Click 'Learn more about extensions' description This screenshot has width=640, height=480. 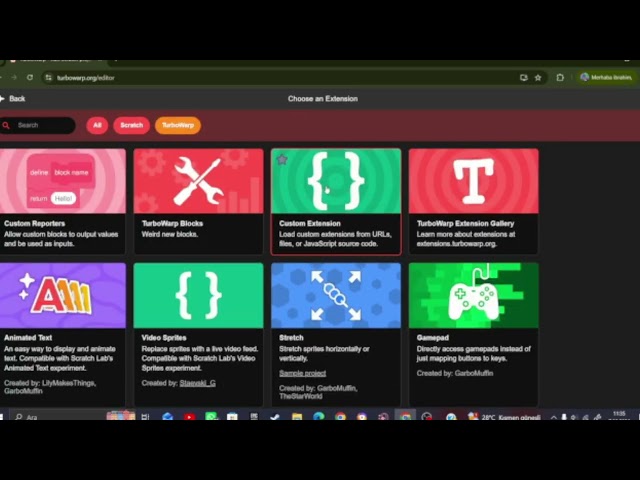[466, 239]
